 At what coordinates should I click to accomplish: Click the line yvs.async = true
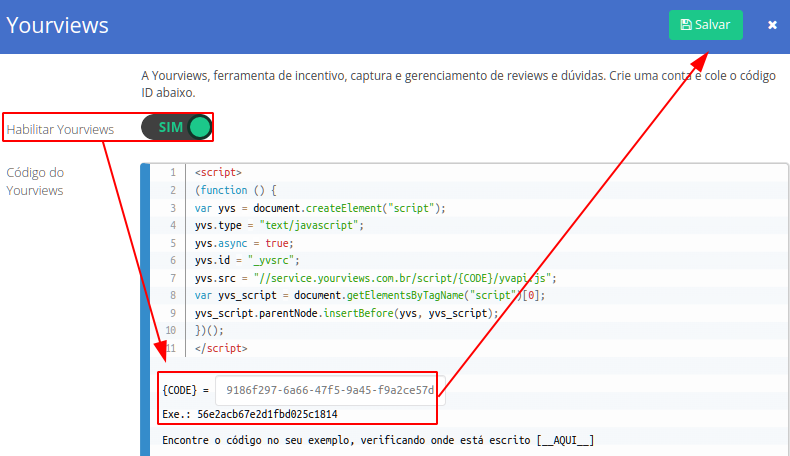tap(244, 243)
